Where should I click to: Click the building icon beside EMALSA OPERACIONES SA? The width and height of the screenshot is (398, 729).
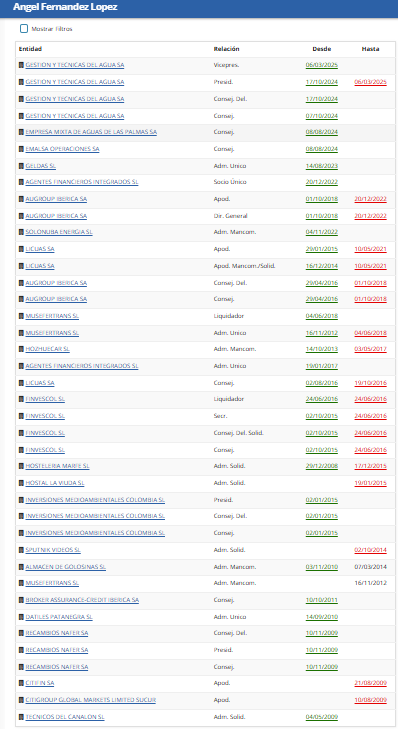coord(21,149)
